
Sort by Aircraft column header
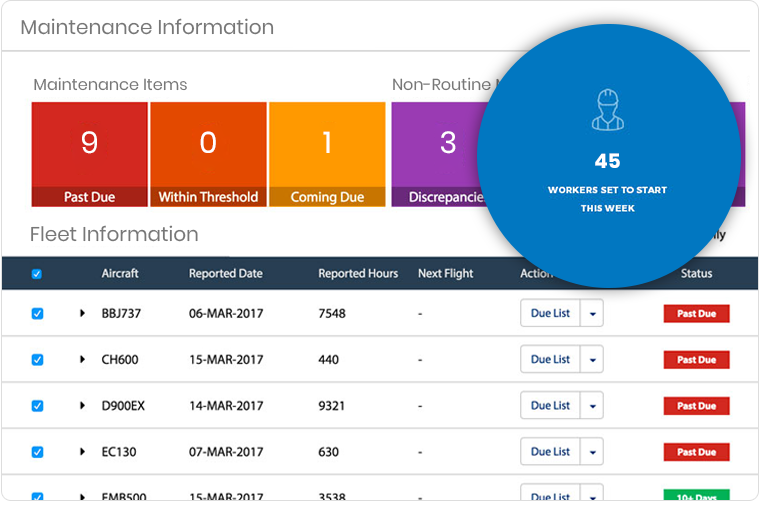click(120, 273)
